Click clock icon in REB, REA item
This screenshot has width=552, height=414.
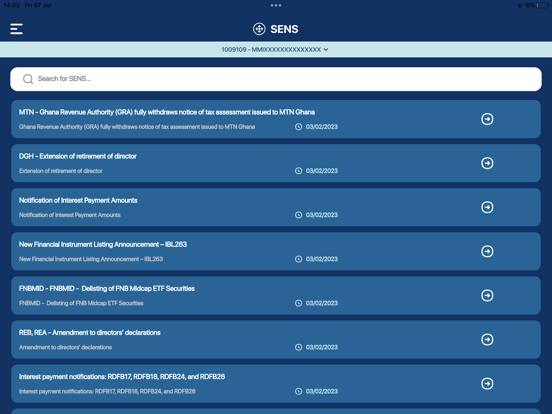coord(299,347)
